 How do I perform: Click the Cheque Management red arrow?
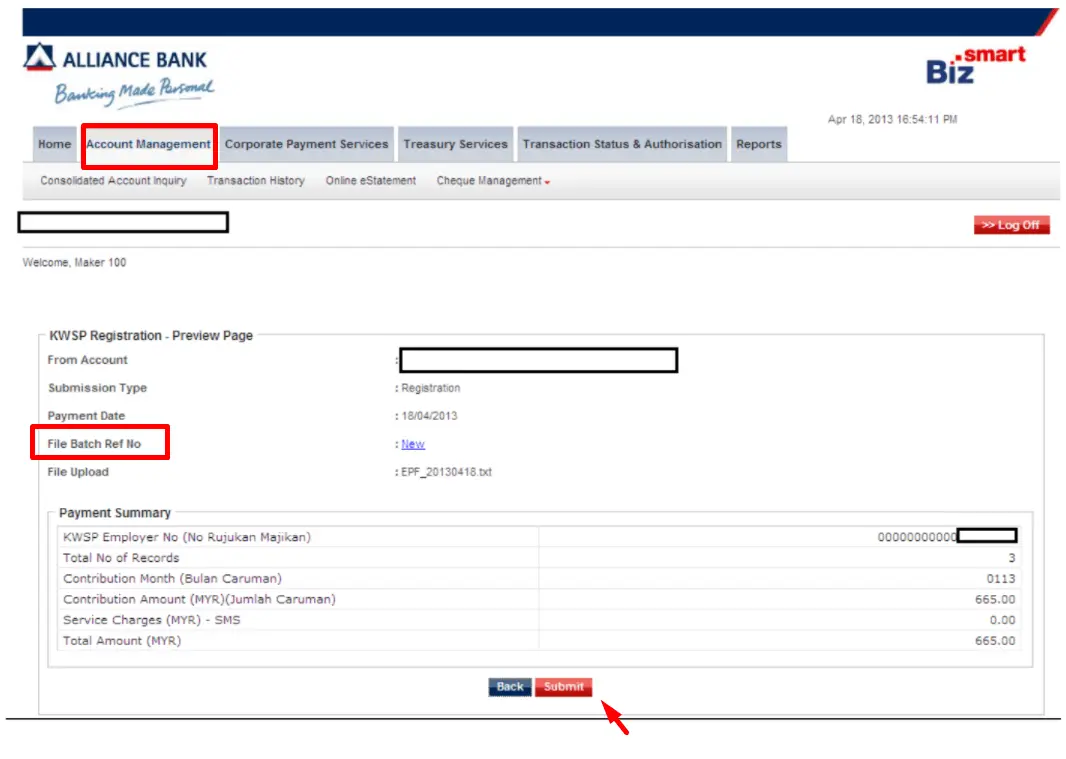[x=547, y=182]
